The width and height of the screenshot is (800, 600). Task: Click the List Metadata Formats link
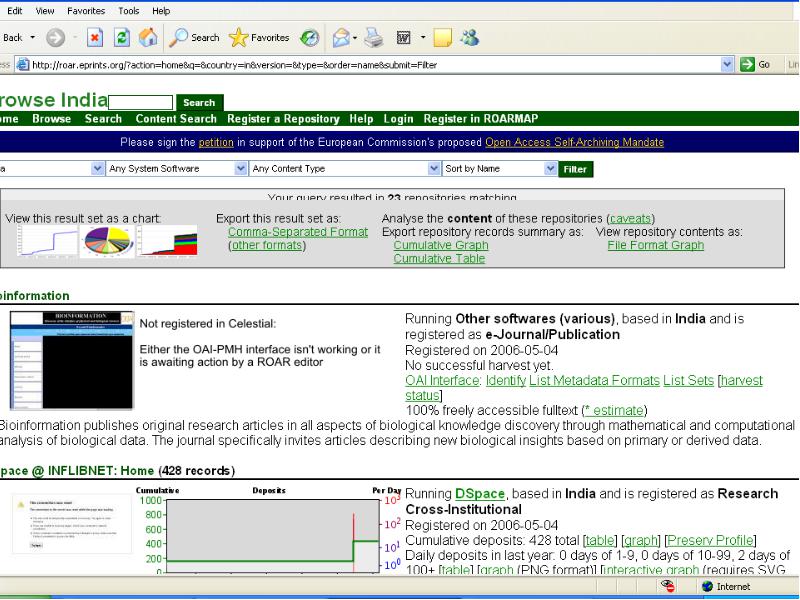594,381
